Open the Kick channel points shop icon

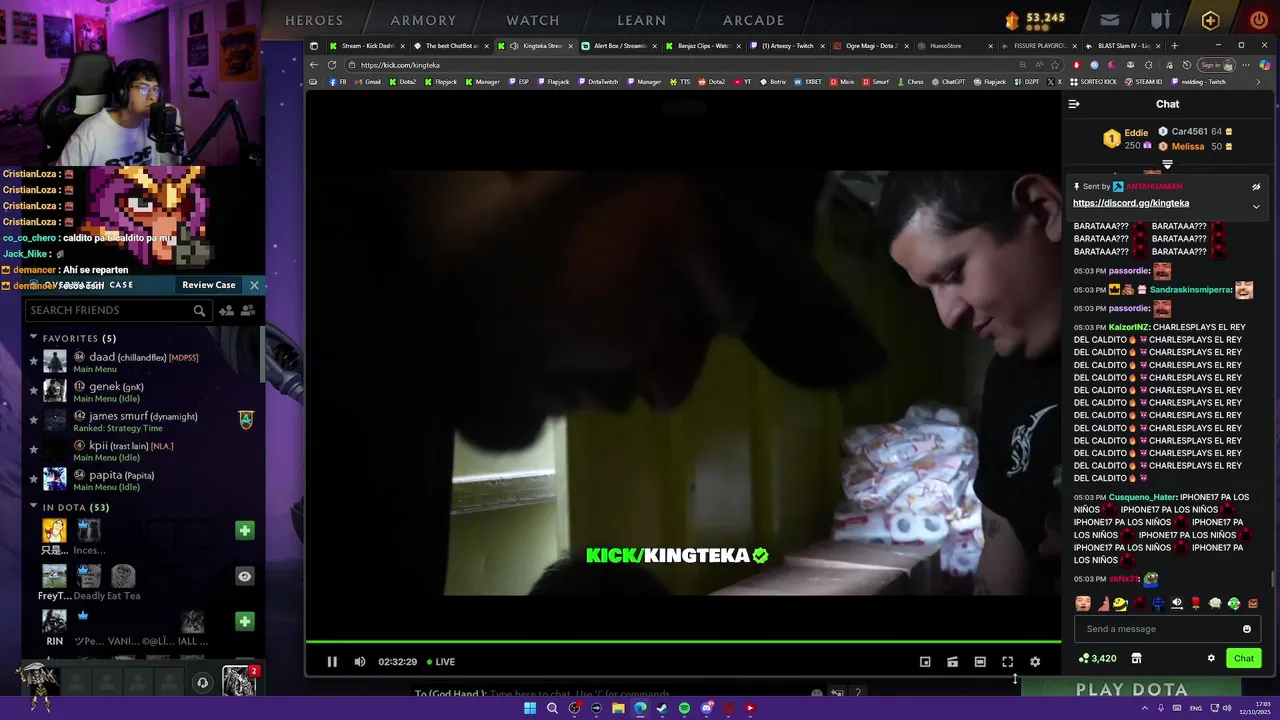click(1136, 658)
